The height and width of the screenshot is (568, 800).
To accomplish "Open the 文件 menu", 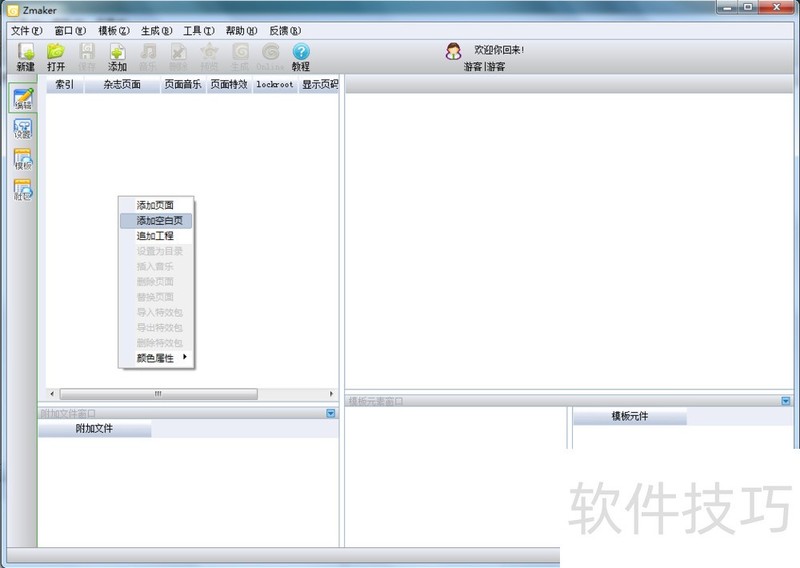I will pyautogui.click(x=26, y=31).
